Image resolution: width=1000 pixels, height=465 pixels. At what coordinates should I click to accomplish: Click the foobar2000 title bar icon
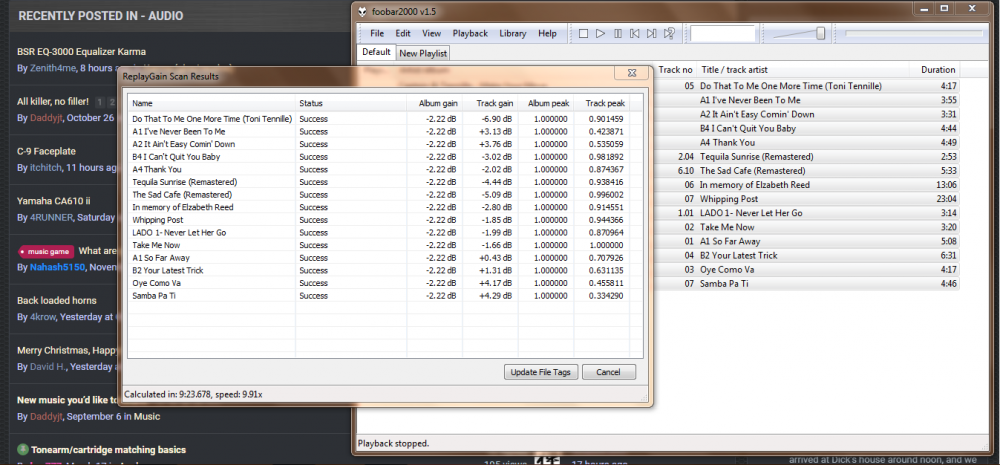coord(362,10)
